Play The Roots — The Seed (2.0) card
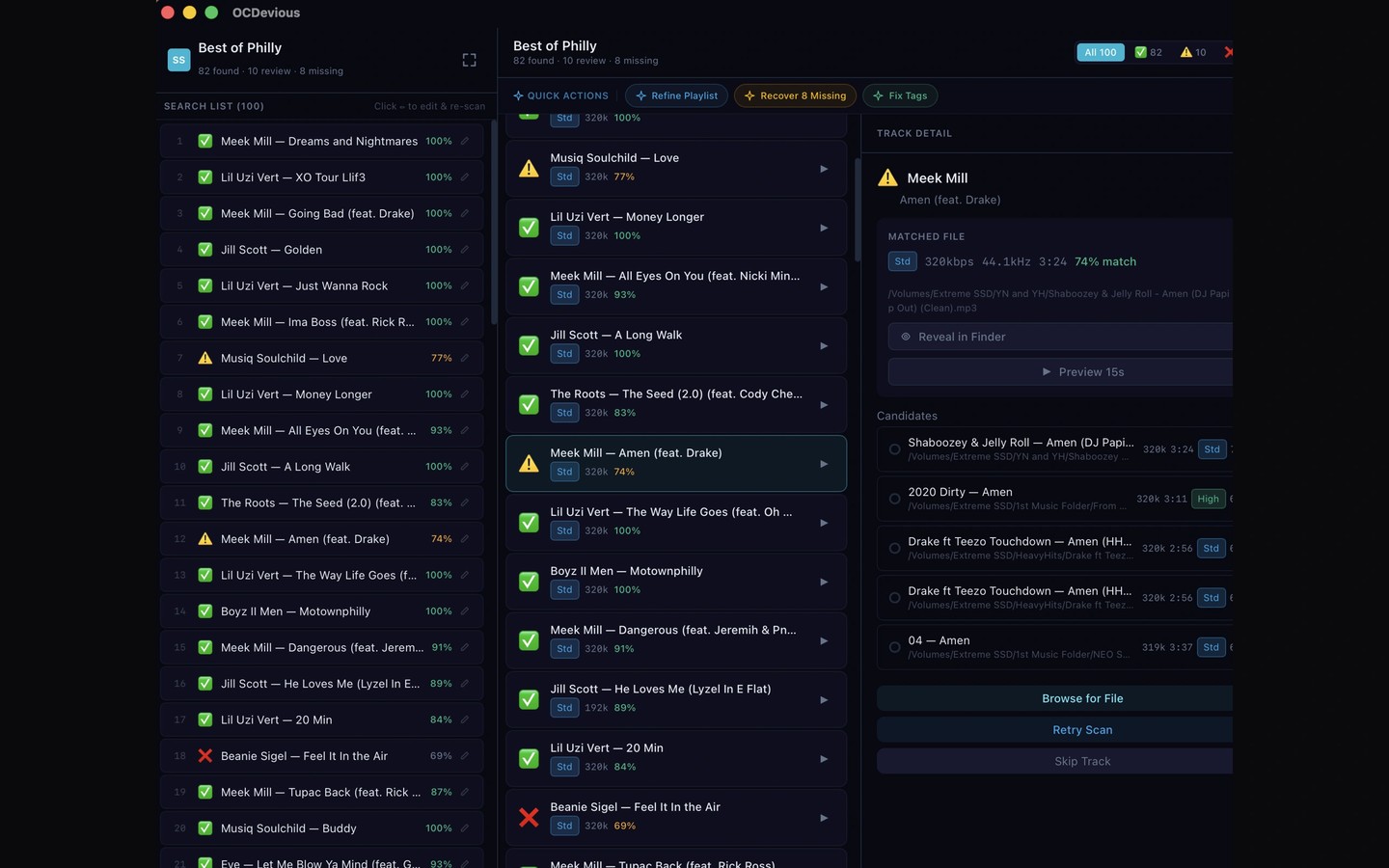Screen dimensions: 1389x868 [x=824, y=405]
